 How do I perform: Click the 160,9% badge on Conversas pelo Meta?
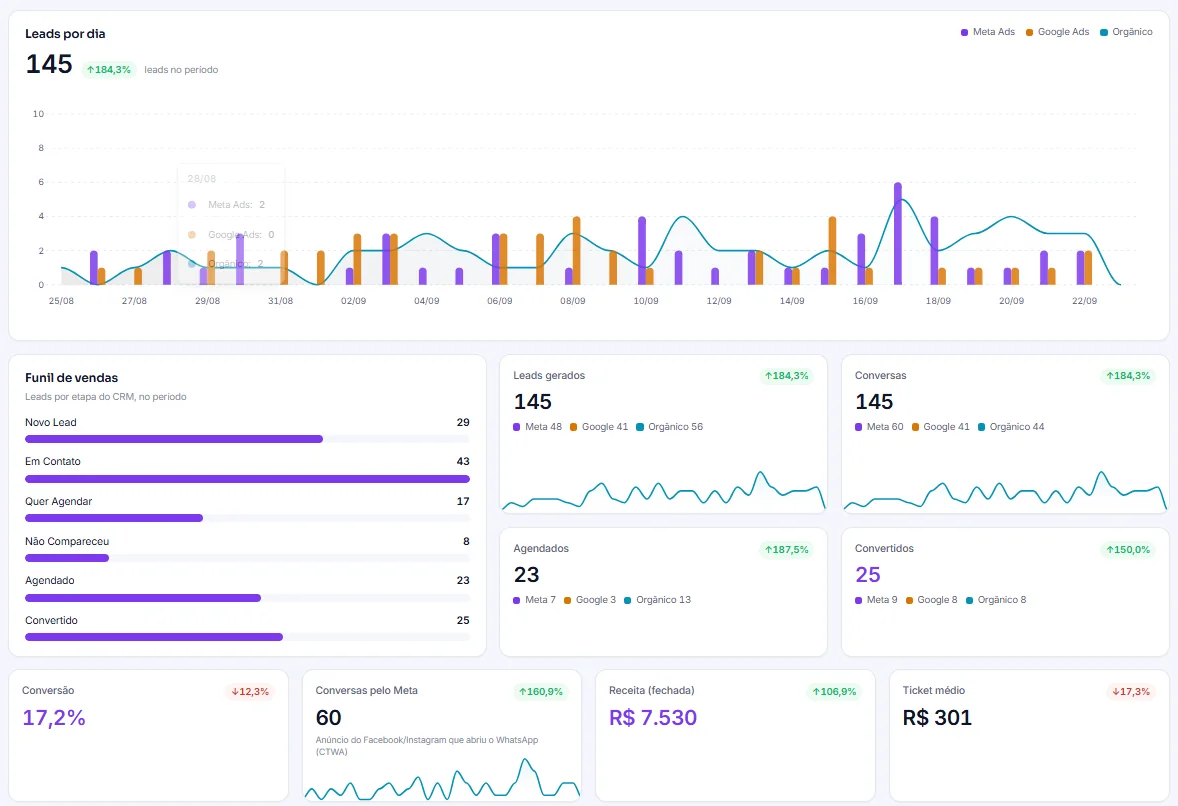540,692
